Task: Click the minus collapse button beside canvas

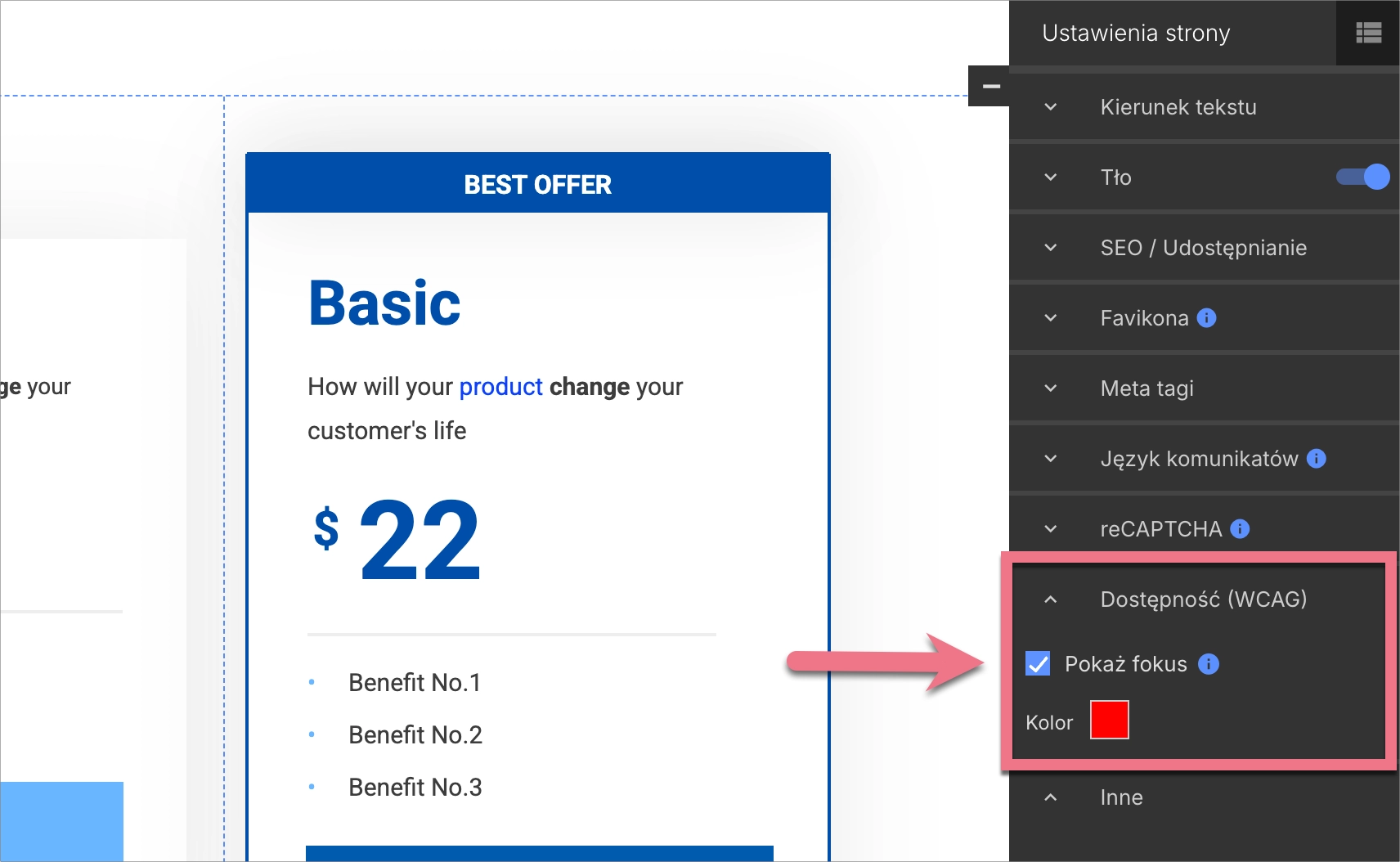Action: 990,87
